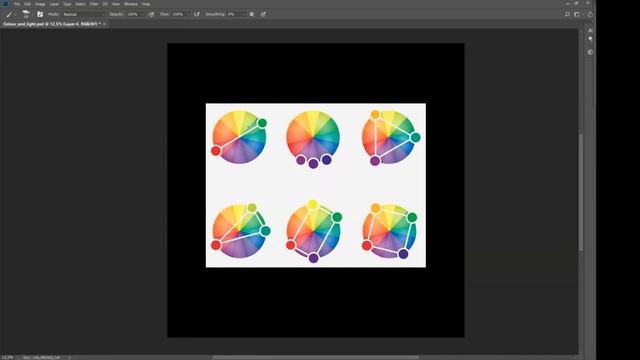Select the Colour_and_light.psd document tab
The width and height of the screenshot is (640, 360).
coord(51,24)
